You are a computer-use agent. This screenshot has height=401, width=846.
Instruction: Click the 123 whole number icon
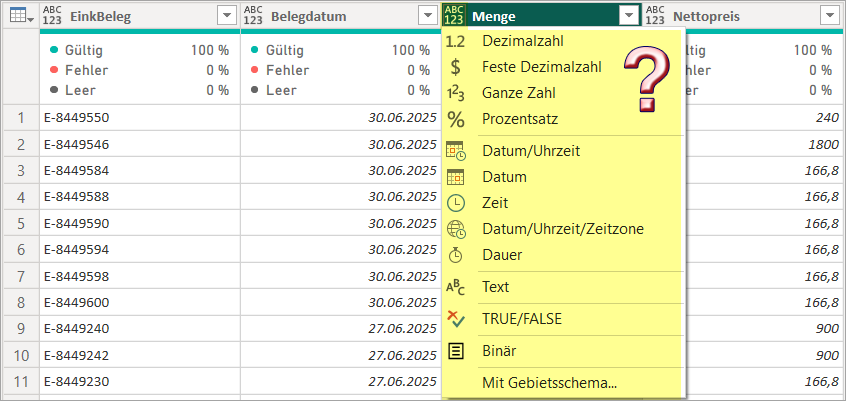tap(456, 93)
